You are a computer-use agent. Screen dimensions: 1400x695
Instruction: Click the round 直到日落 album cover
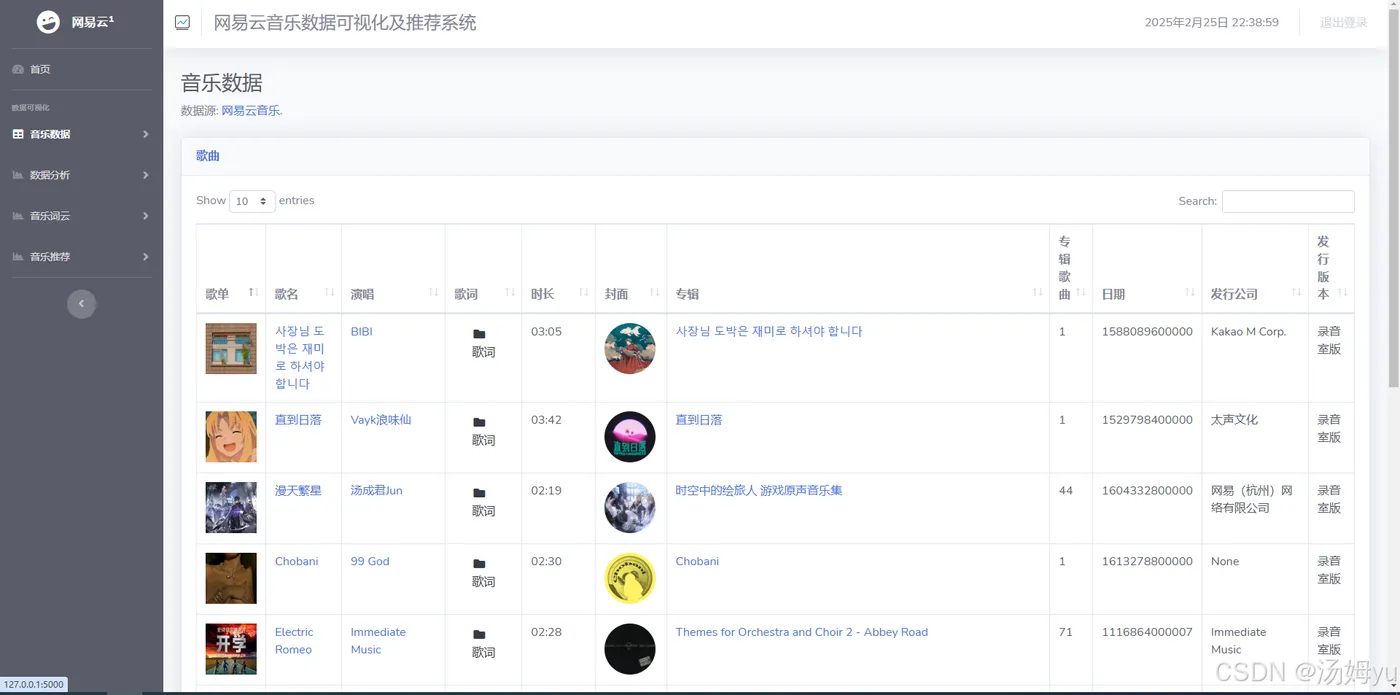point(630,437)
